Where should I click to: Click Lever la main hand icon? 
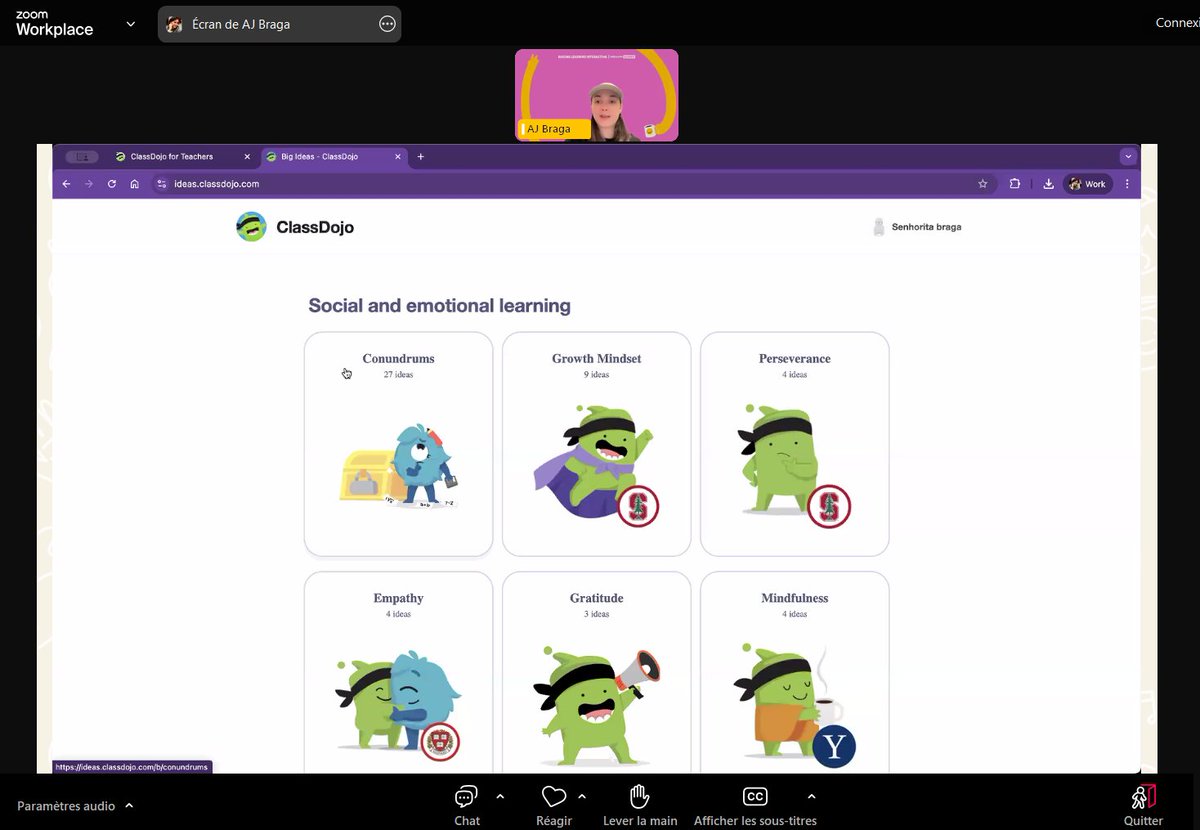(x=640, y=797)
